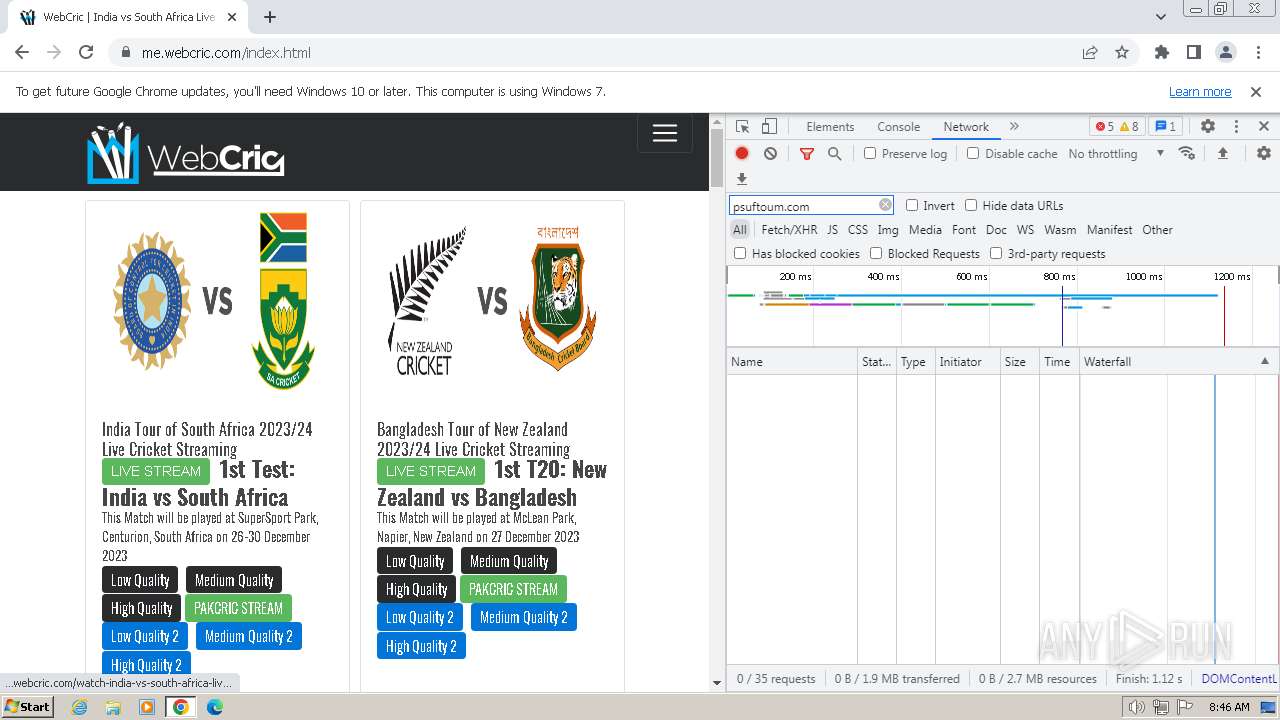Viewport: 1280px width, 720px height.
Task: Clear the network log
Action: (x=770, y=153)
